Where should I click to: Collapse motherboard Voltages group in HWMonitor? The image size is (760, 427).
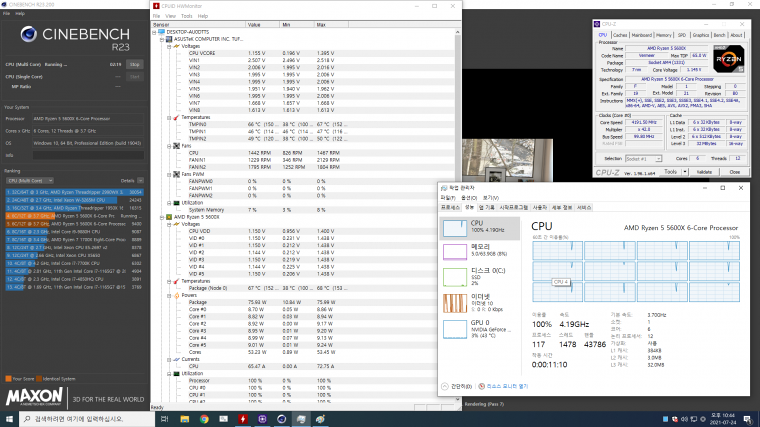(169, 47)
